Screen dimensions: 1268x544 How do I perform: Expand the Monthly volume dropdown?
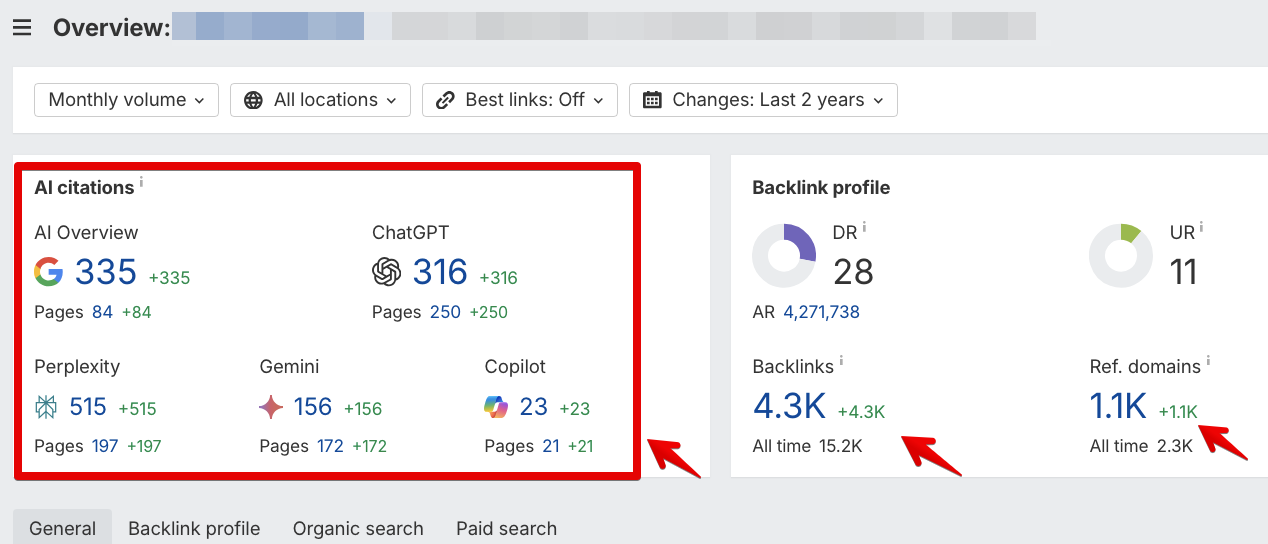tap(126, 100)
